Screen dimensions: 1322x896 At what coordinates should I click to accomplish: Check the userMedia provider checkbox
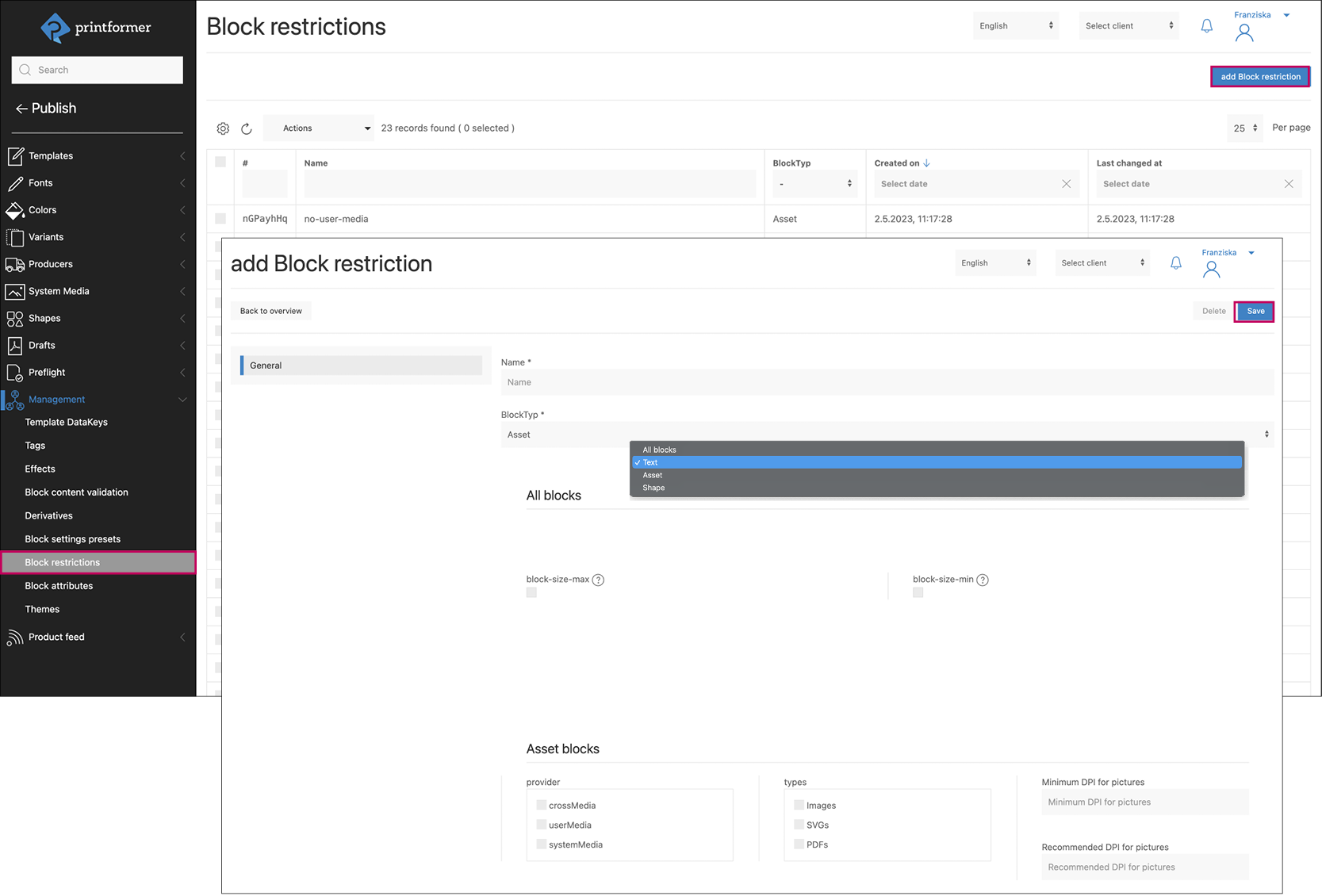(x=542, y=825)
